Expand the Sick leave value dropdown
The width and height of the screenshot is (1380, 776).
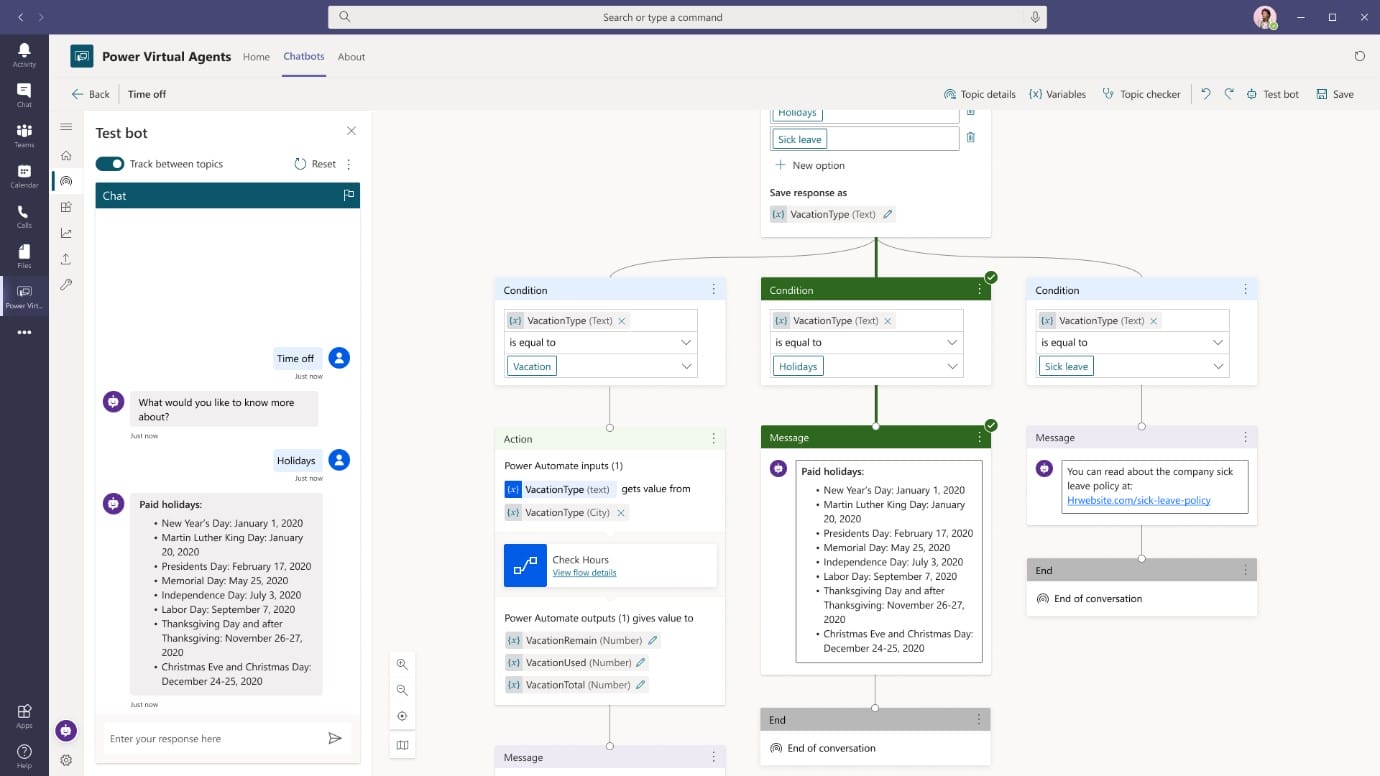pos(1218,366)
